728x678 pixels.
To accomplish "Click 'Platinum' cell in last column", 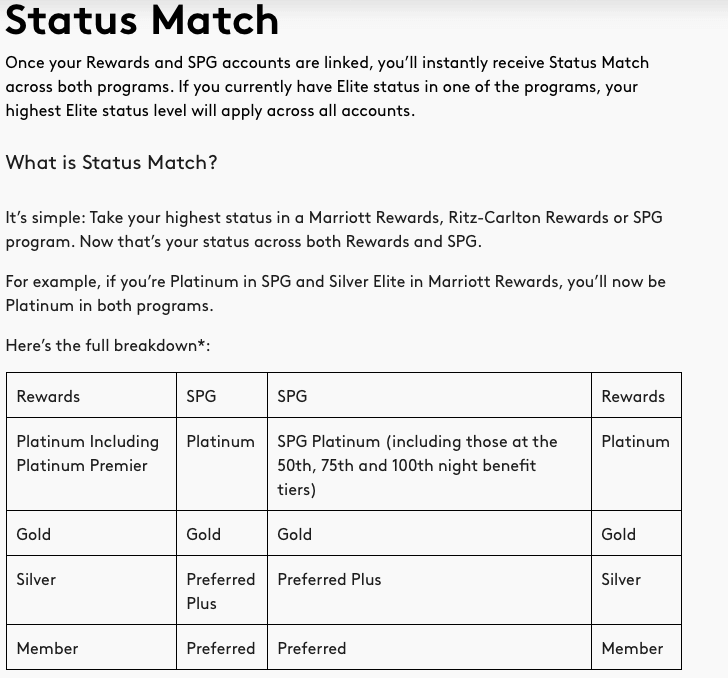I will (x=637, y=464).
